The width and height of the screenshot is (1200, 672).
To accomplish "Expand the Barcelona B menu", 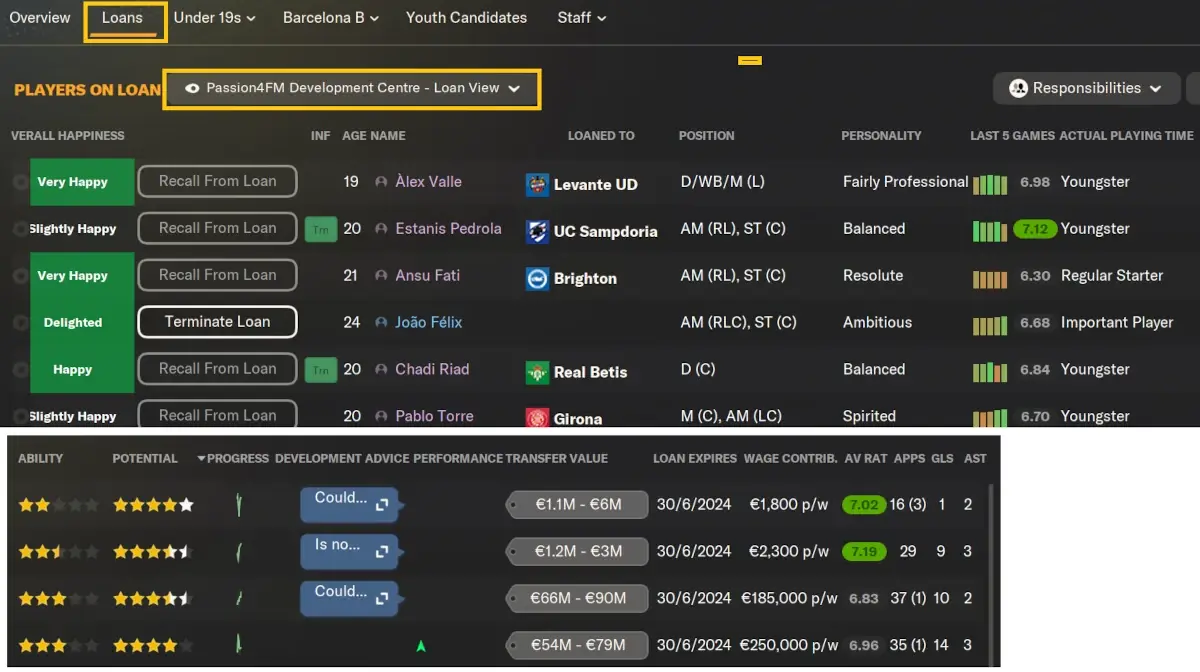I will coord(332,18).
